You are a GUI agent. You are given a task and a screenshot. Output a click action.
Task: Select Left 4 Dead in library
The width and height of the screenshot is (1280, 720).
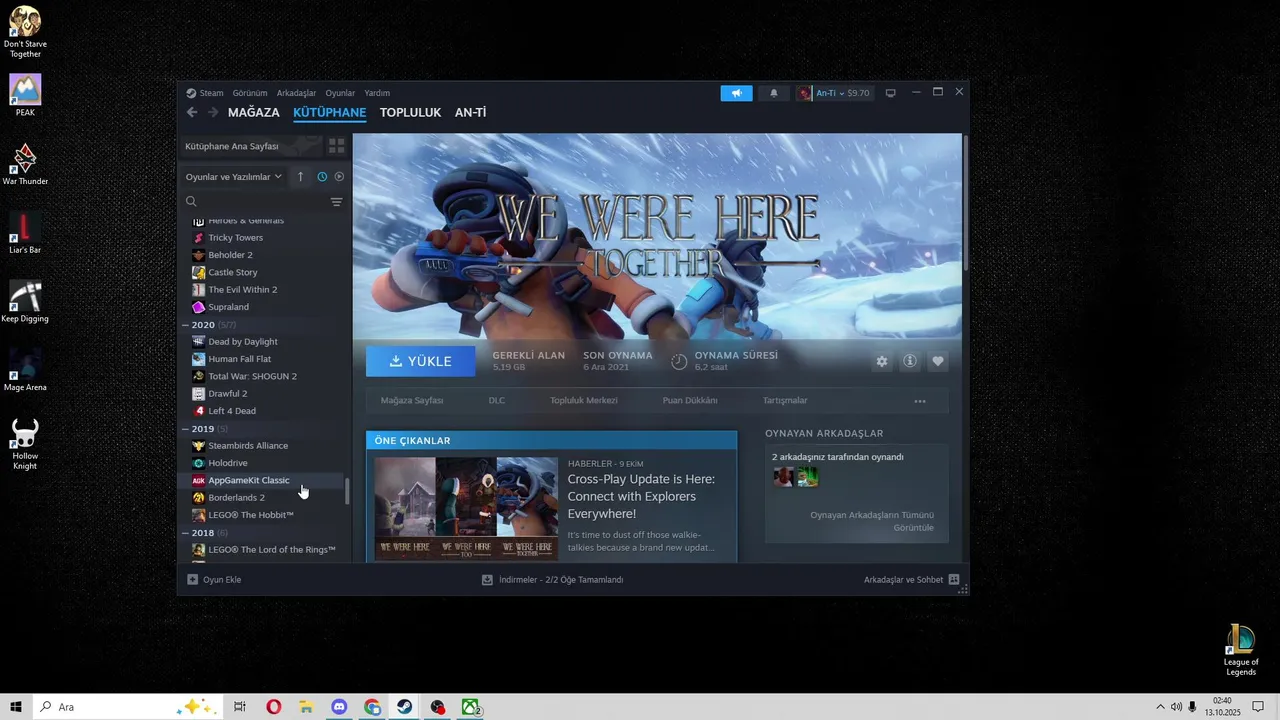pyautogui.click(x=232, y=411)
